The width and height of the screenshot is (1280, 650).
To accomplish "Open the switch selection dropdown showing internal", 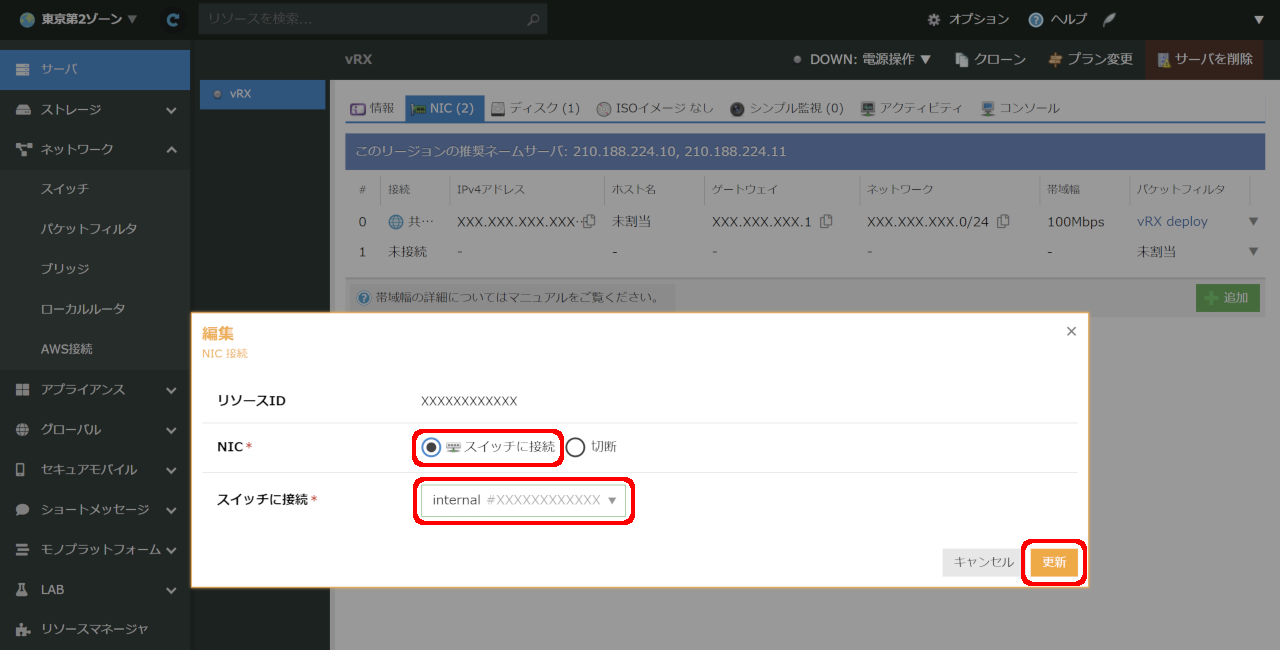I will [524, 500].
